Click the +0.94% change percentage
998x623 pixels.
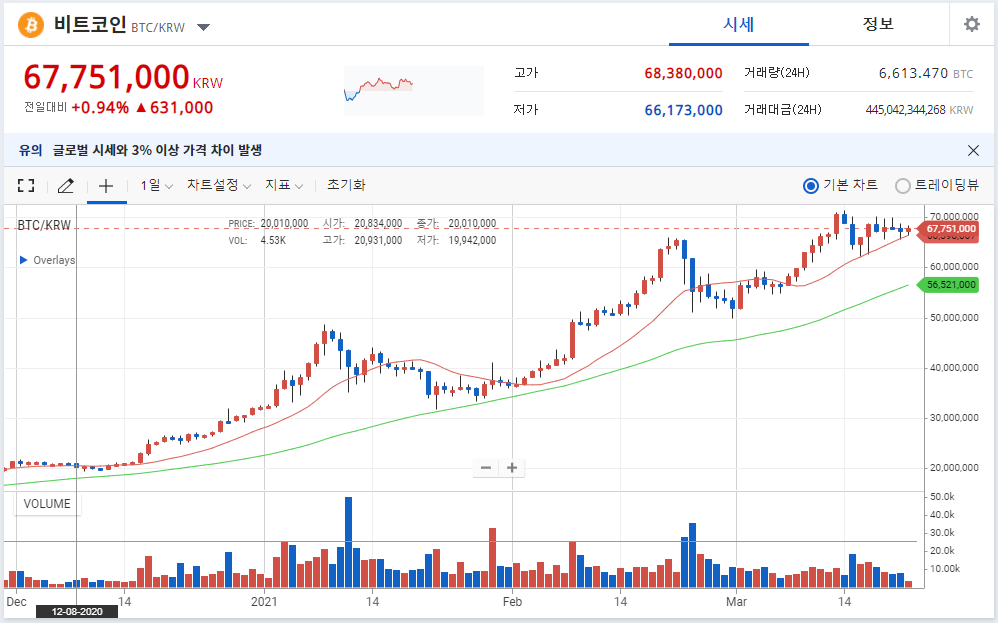coord(100,107)
